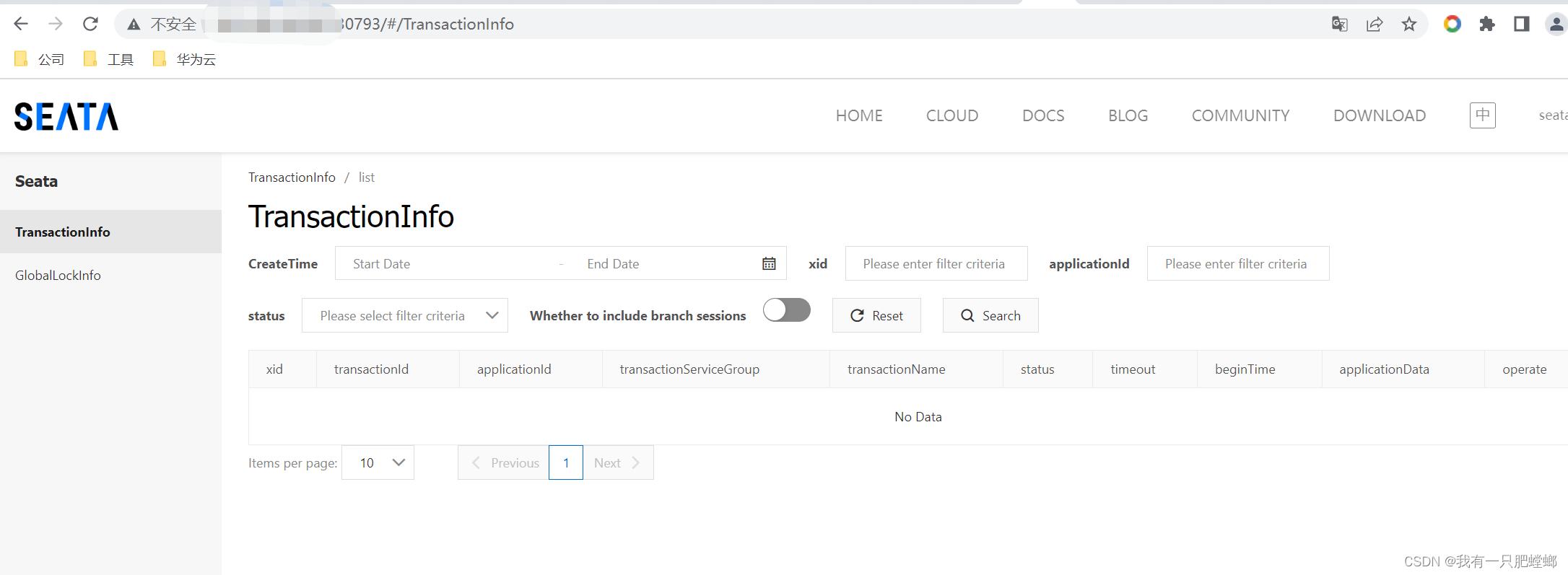Image resolution: width=1568 pixels, height=575 pixels.
Task: Focus the xid filter input
Action: (x=936, y=263)
